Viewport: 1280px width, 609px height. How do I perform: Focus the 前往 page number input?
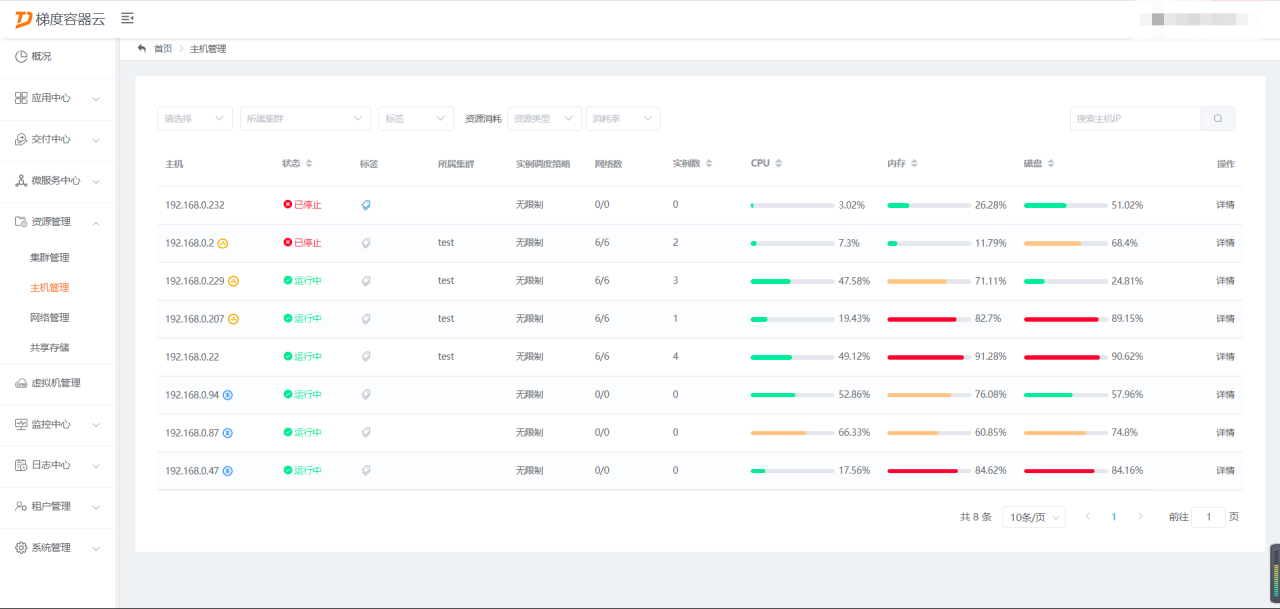point(1209,517)
